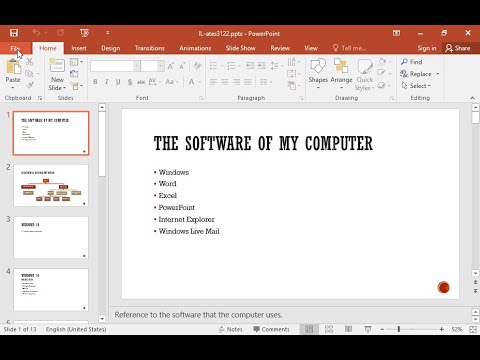This screenshot has width=480, height=360.
Task: Click the Copy icon
Action: [29, 73]
